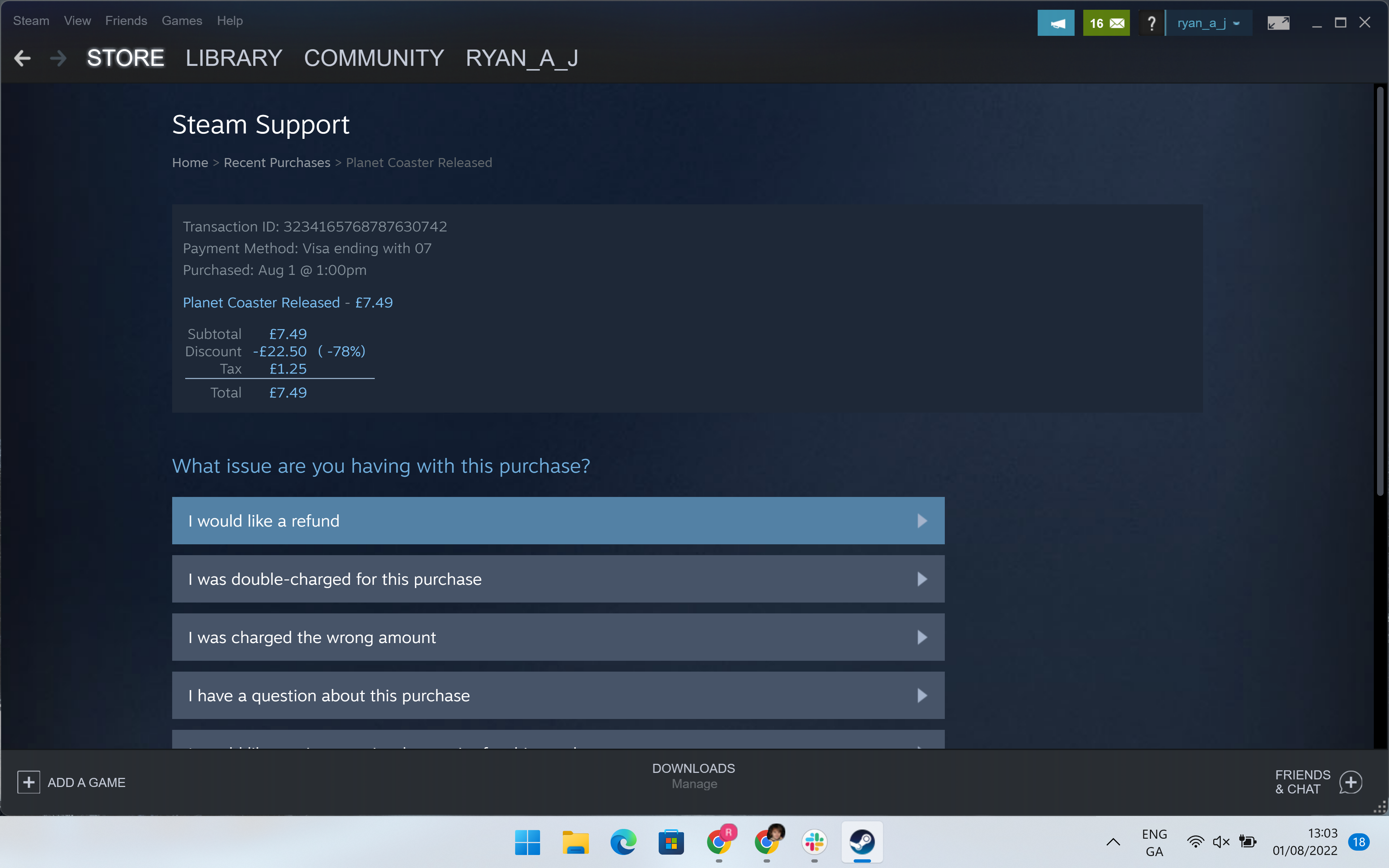This screenshot has height=868, width=1389.
Task: Open the RYAN_A_J profile tab
Action: (x=522, y=58)
